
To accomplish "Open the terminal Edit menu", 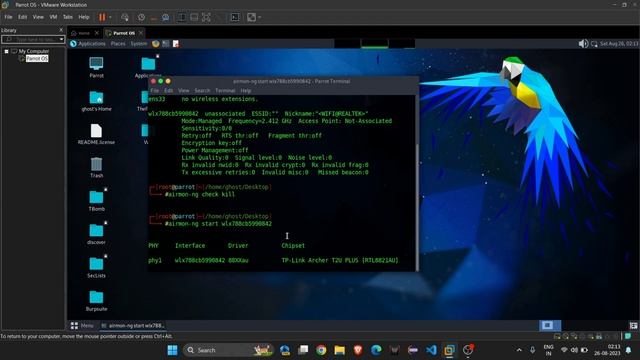I will [x=169, y=91].
